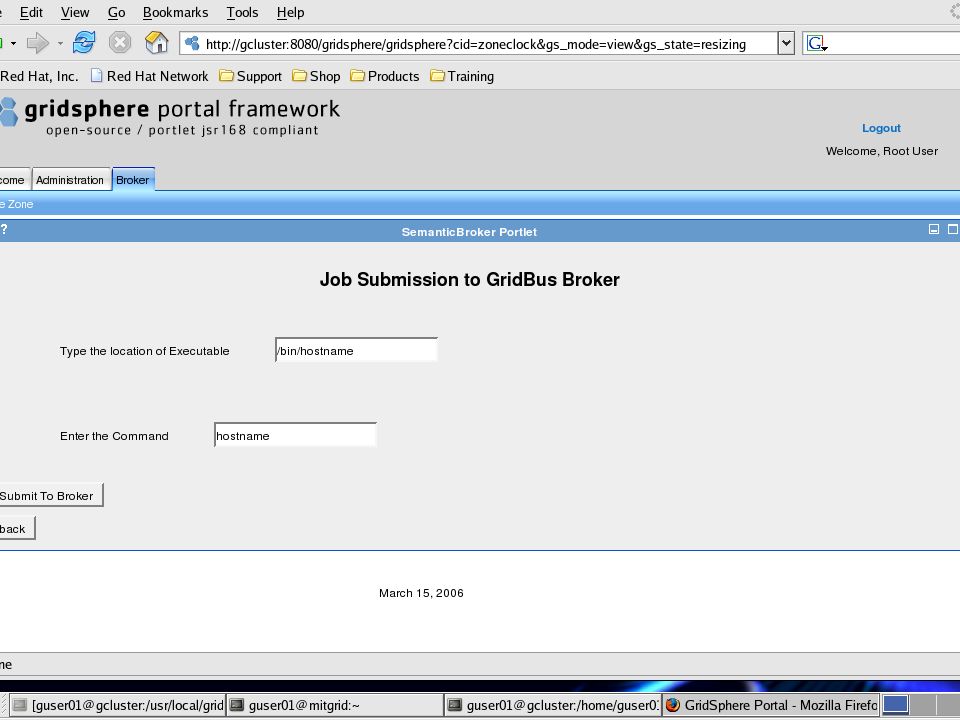
Task: Open the View menu
Action: coord(75,12)
